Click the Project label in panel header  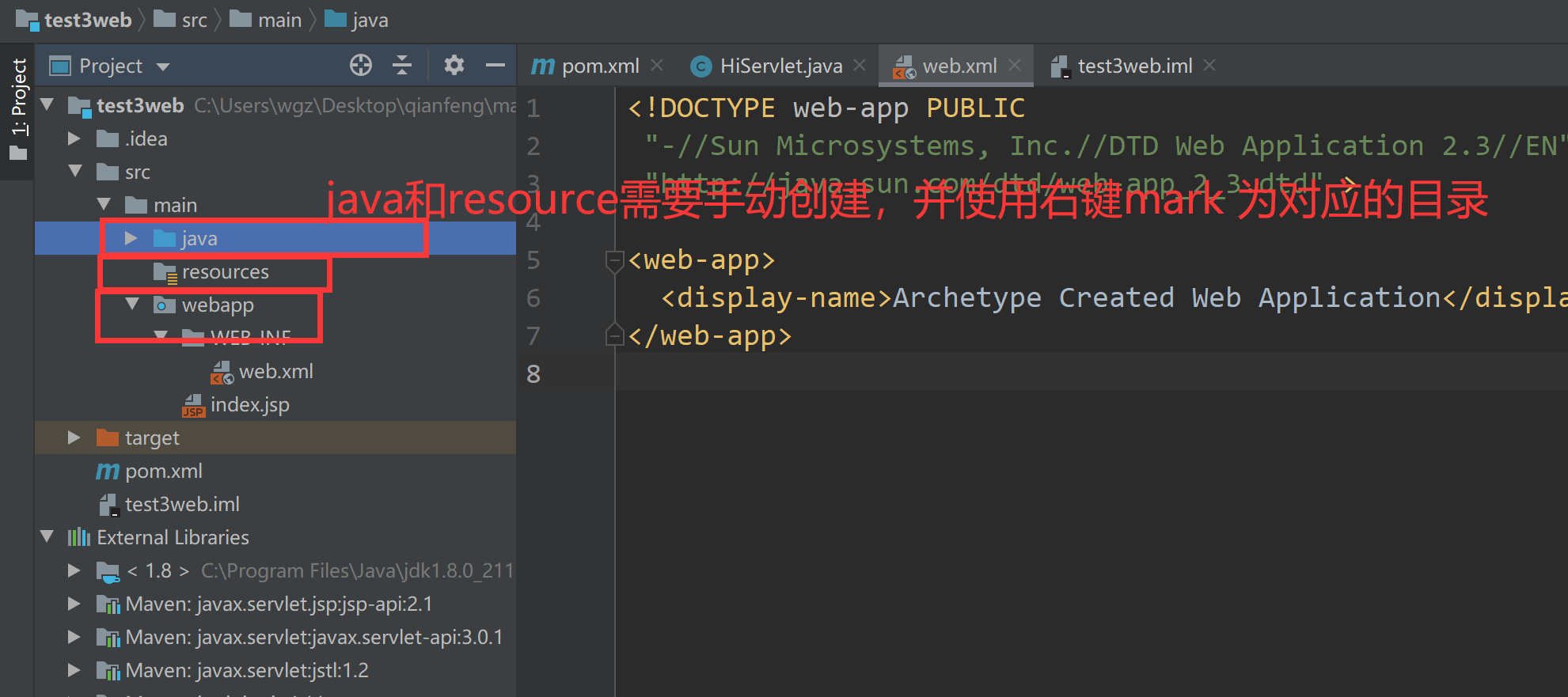[111, 66]
